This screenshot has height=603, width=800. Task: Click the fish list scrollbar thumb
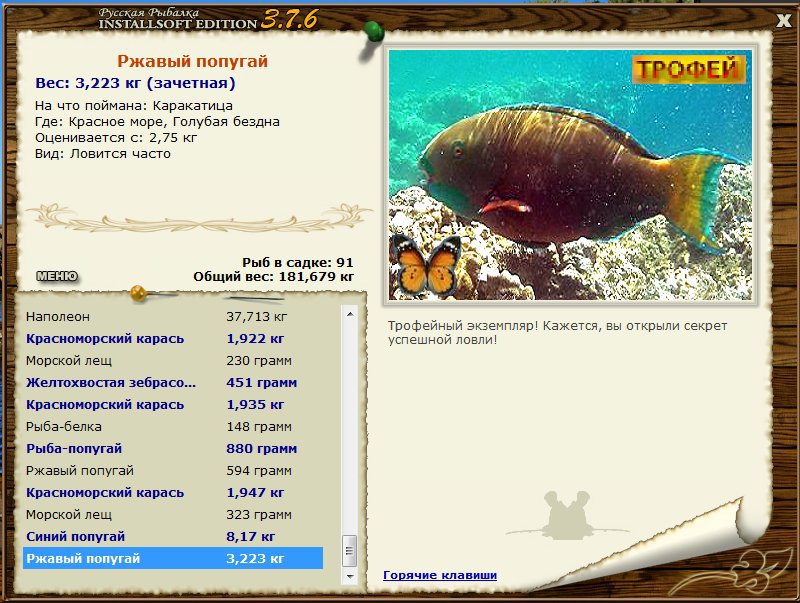[349, 550]
